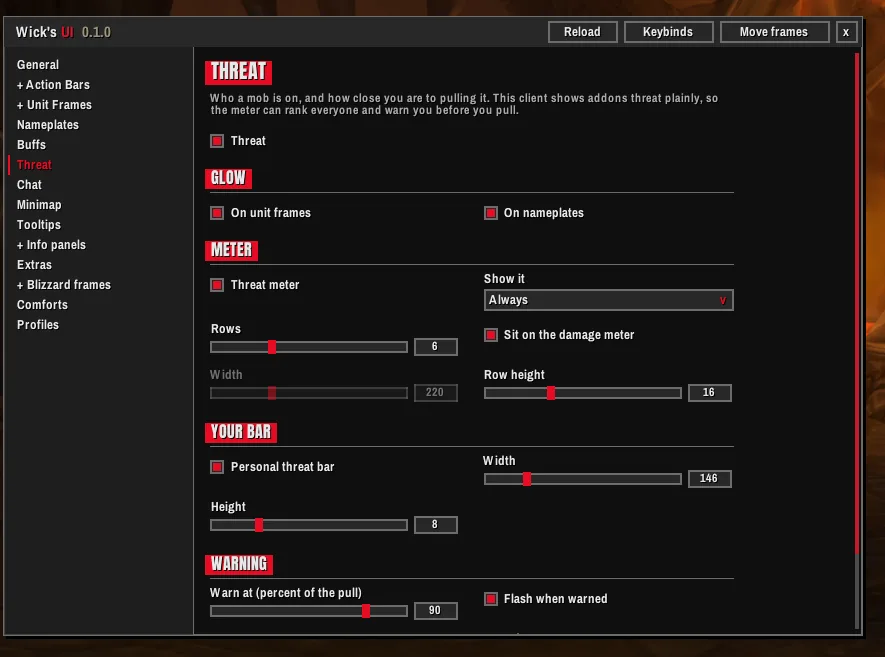
Task: Click the Rows slider track
Action: 309,347
